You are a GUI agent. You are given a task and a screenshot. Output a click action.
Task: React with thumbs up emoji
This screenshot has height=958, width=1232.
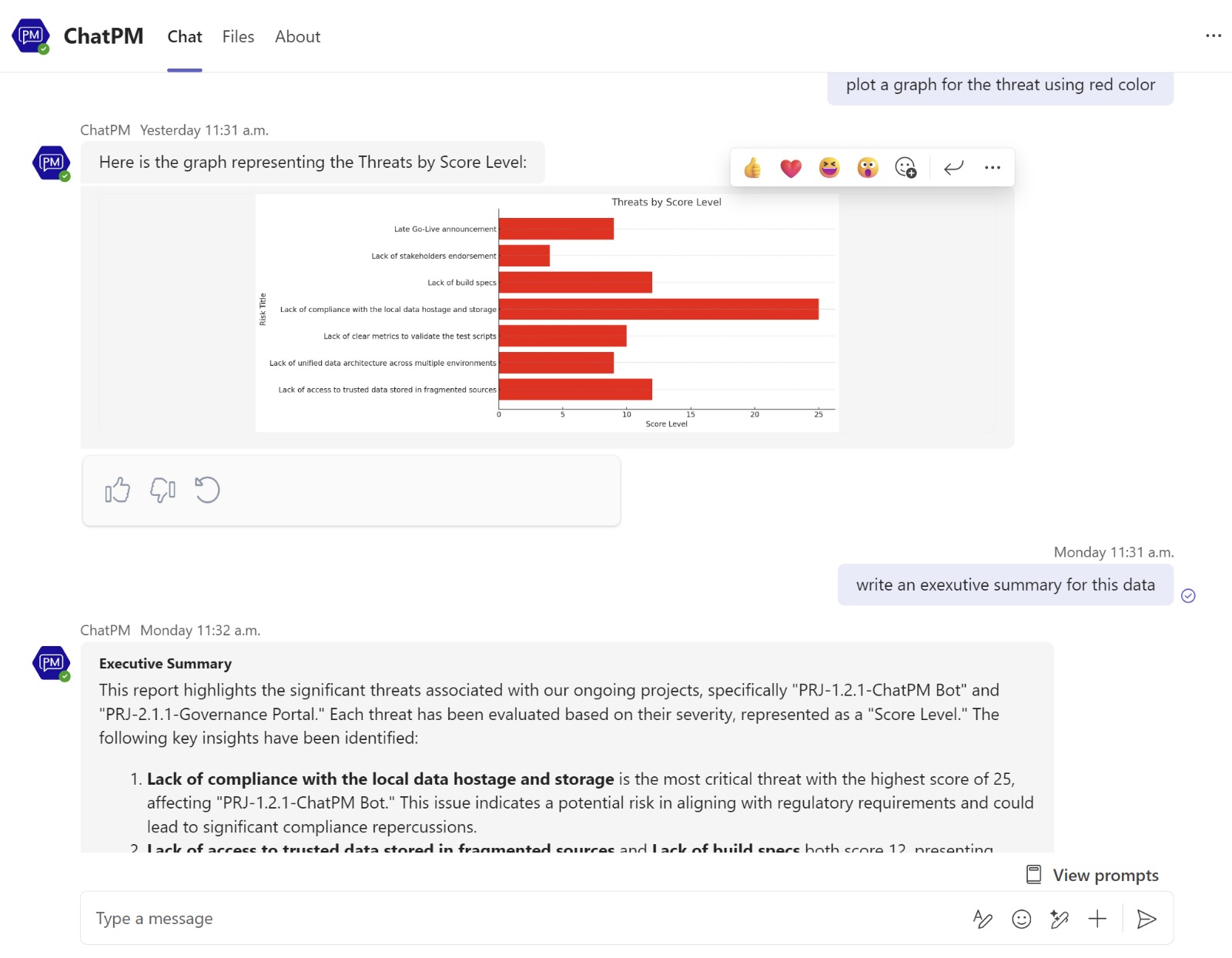click(x=752, y=167)
